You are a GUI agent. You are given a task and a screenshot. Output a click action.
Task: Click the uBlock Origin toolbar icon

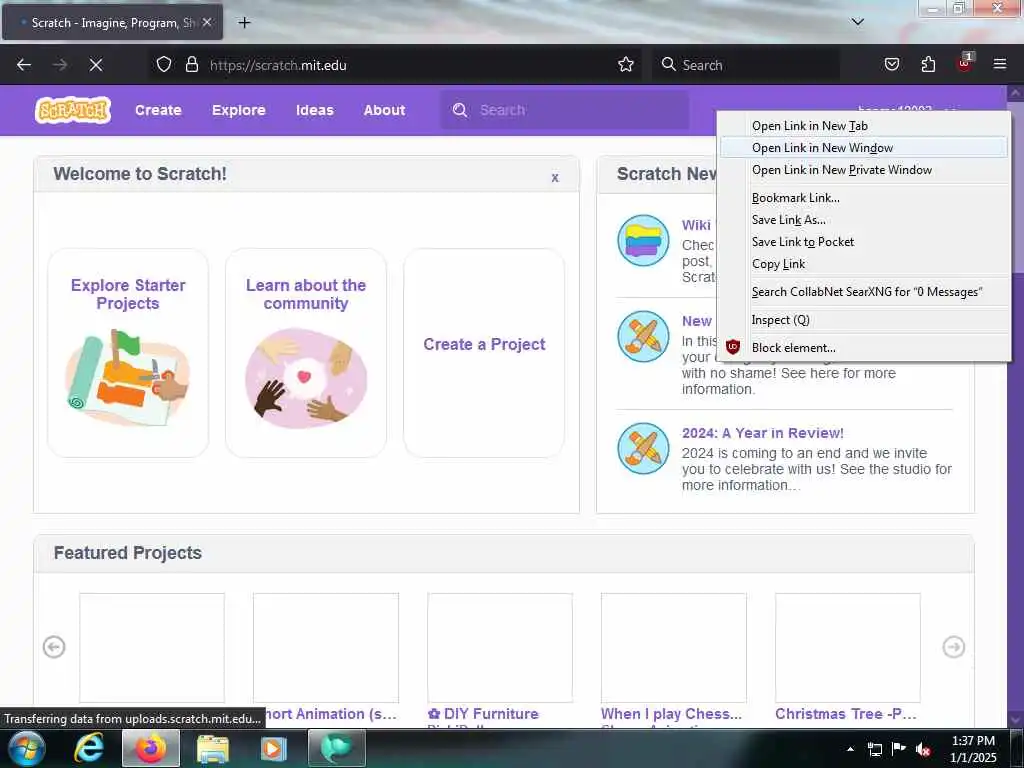[965, 63]
